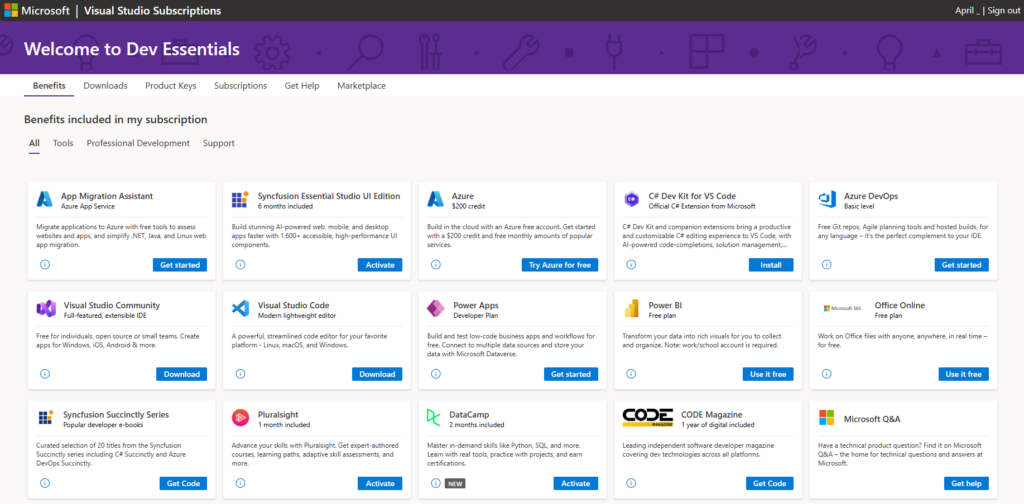1024x504 pixels.
Task: Click the Visual Studio Code icon
Action: click(x=240, y=309)
